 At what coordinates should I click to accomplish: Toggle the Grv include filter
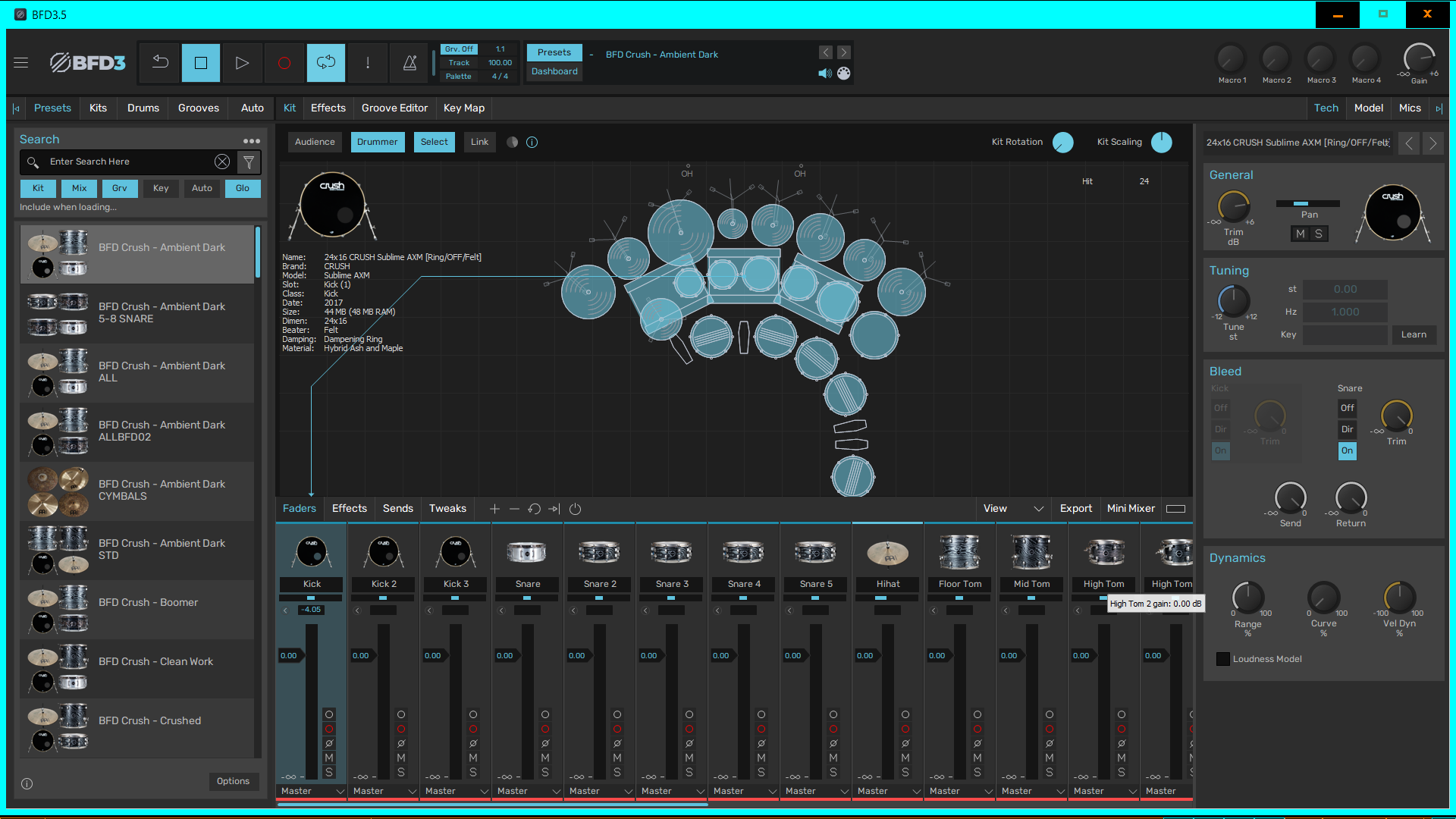pos(120,188)
